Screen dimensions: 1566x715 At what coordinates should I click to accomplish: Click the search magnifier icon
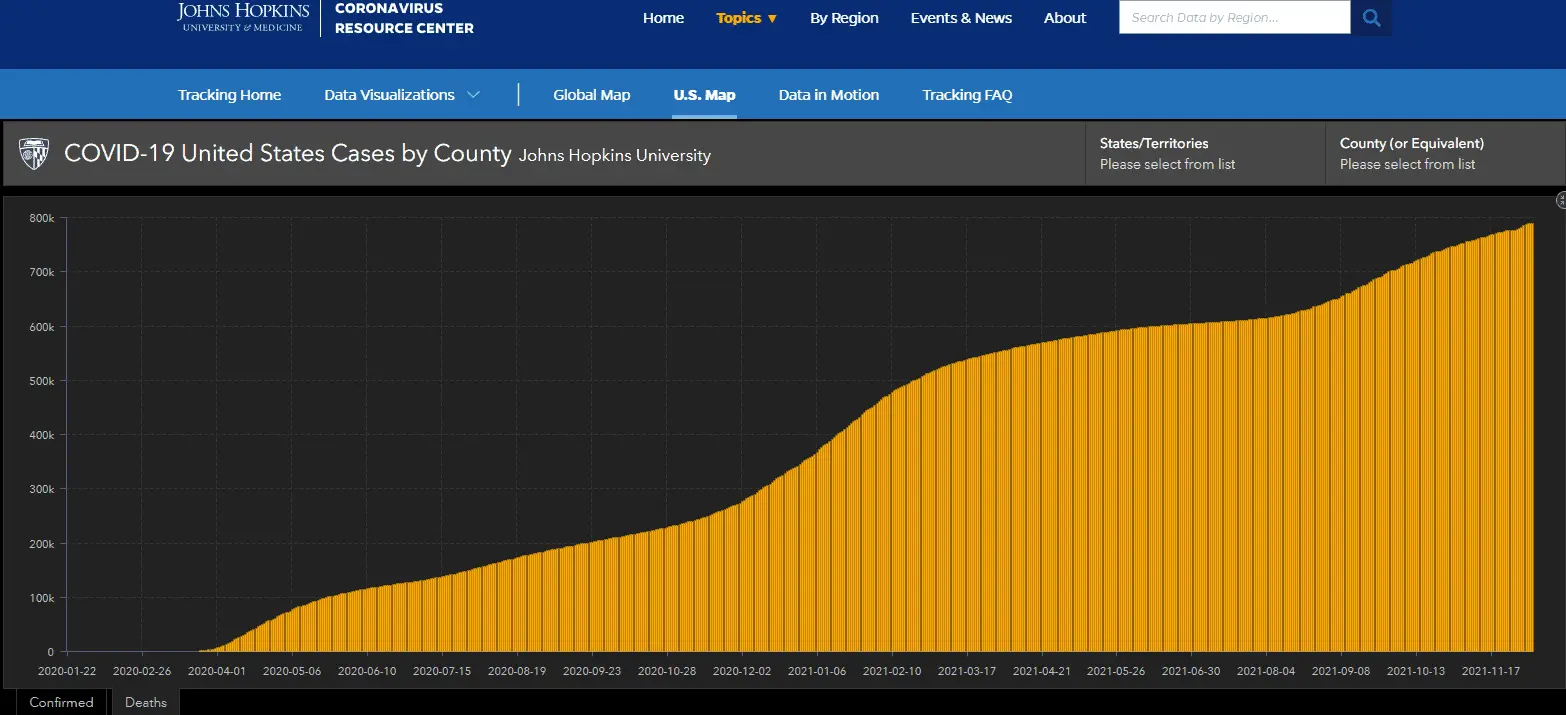click(x=1371, y=18)
